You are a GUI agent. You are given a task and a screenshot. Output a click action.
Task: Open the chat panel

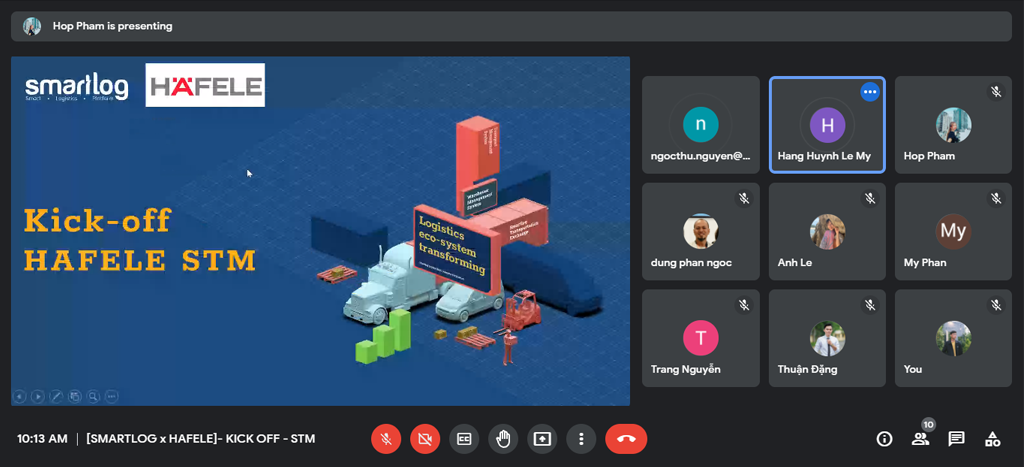(956, 438)
